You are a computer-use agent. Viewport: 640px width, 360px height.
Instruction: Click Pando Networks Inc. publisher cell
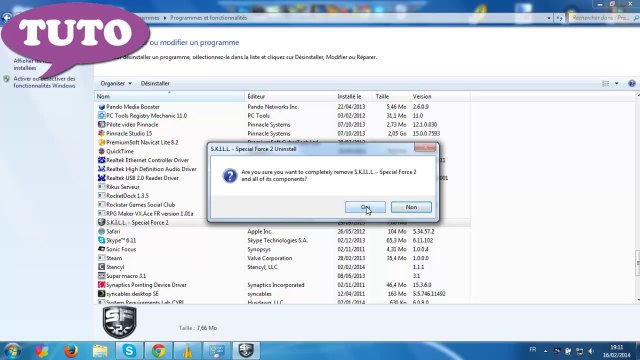[273, 107]
